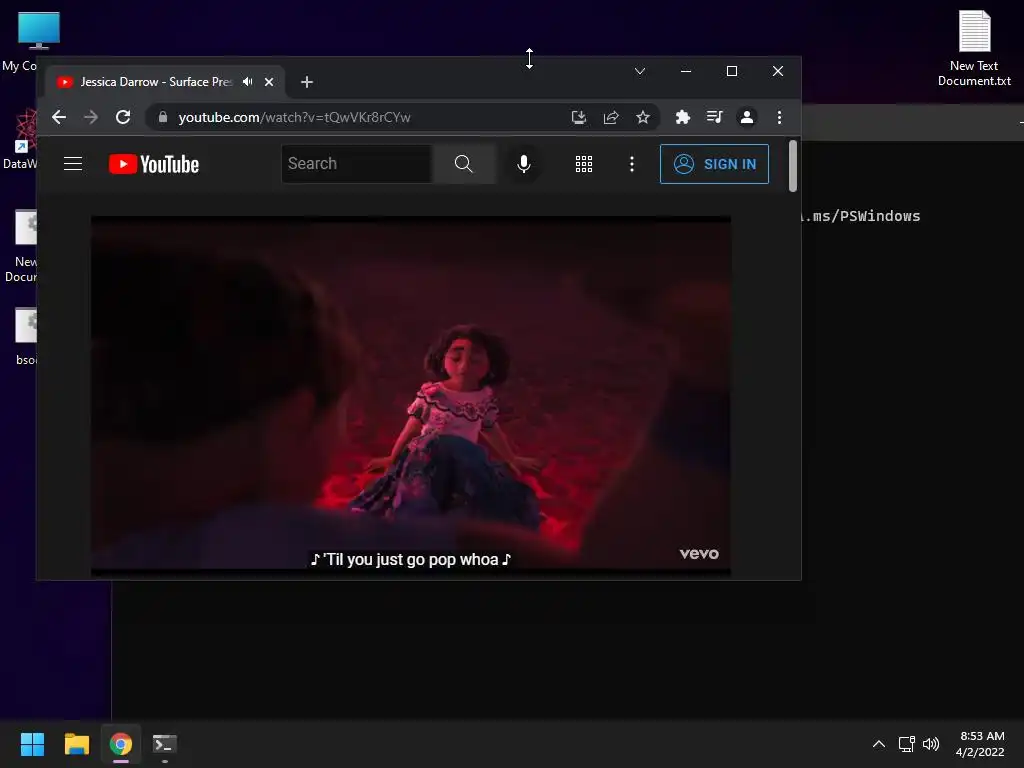
Task: Show hidden tray icons chevron
Action: click(x=879, y=744)
